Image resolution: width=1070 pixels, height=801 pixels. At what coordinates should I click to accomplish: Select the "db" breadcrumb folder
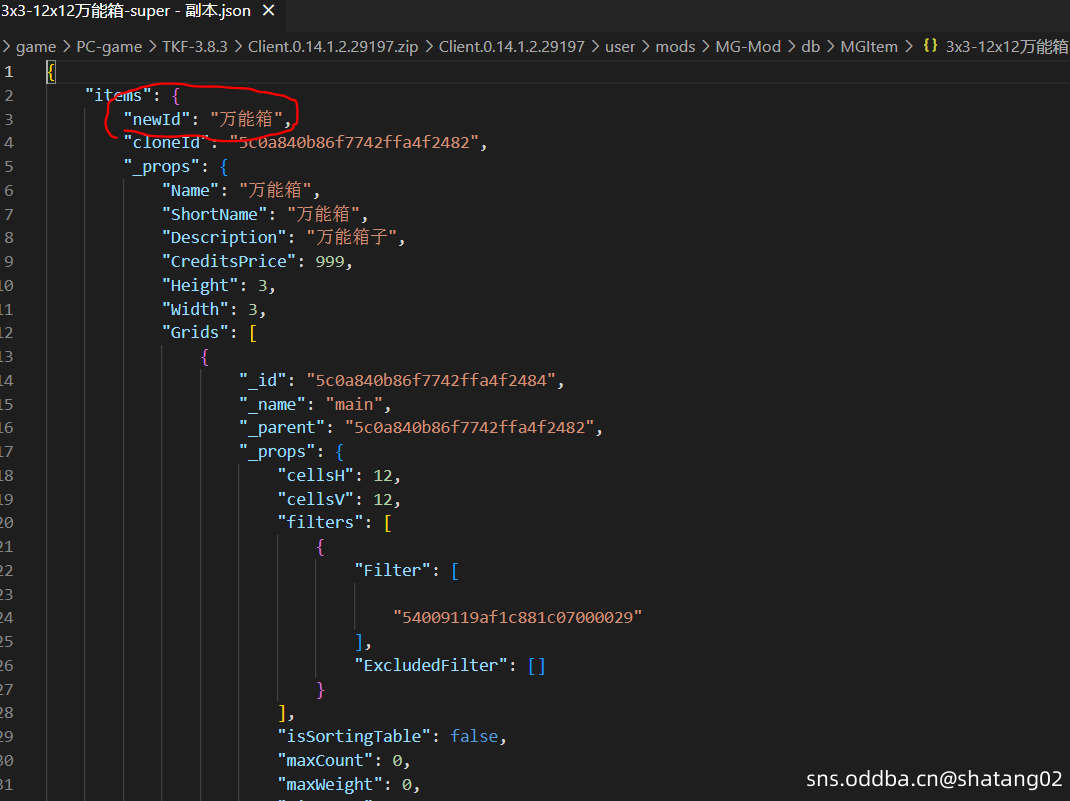(810, 46)
